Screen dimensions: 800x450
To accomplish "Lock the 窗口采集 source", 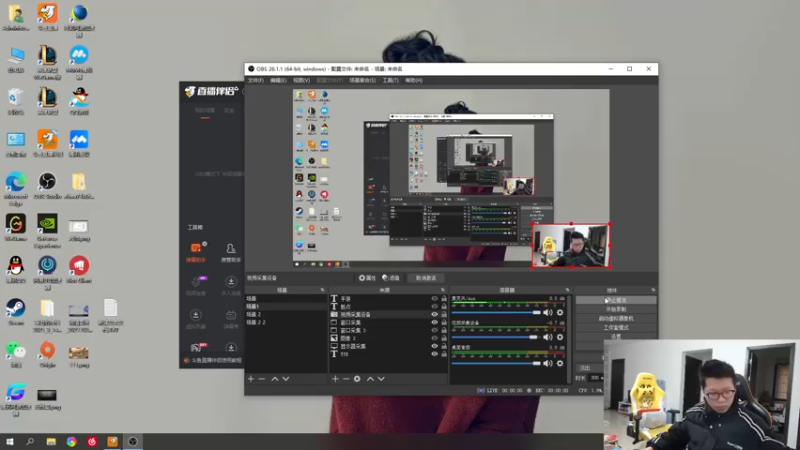I will click(x=444, y=322).
